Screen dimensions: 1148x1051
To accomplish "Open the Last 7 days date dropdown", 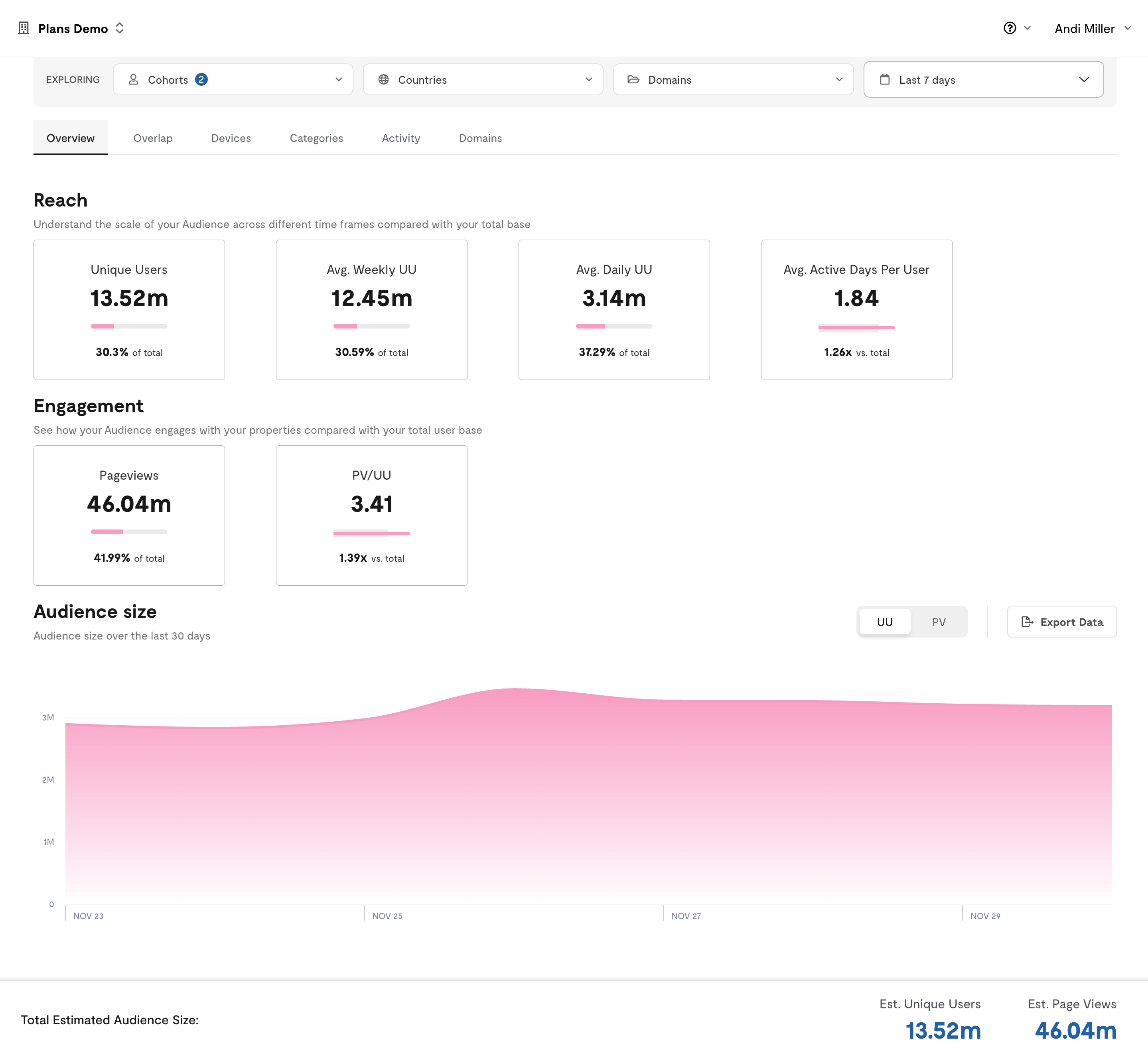I will pos(983,80).
